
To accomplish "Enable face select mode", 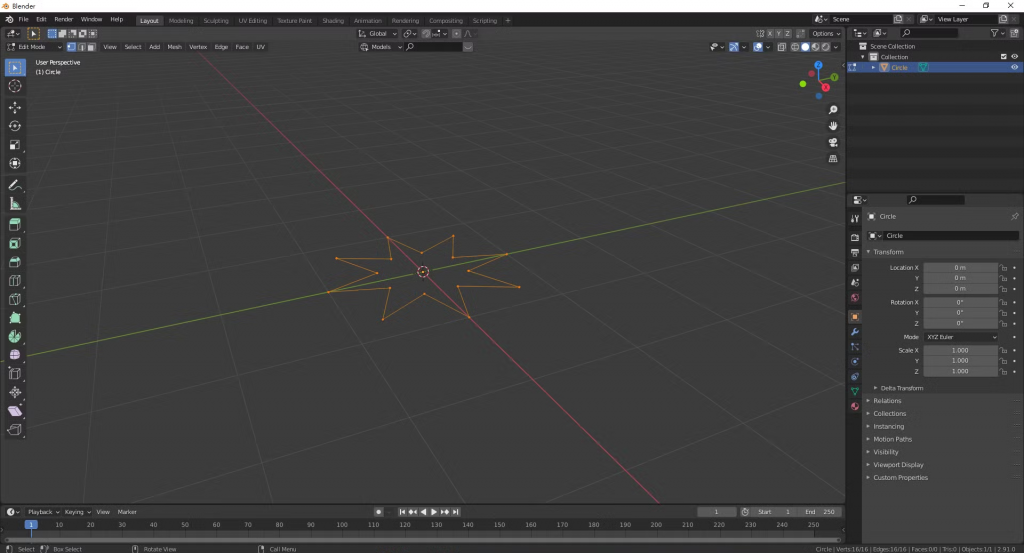I will pos(91,47).
